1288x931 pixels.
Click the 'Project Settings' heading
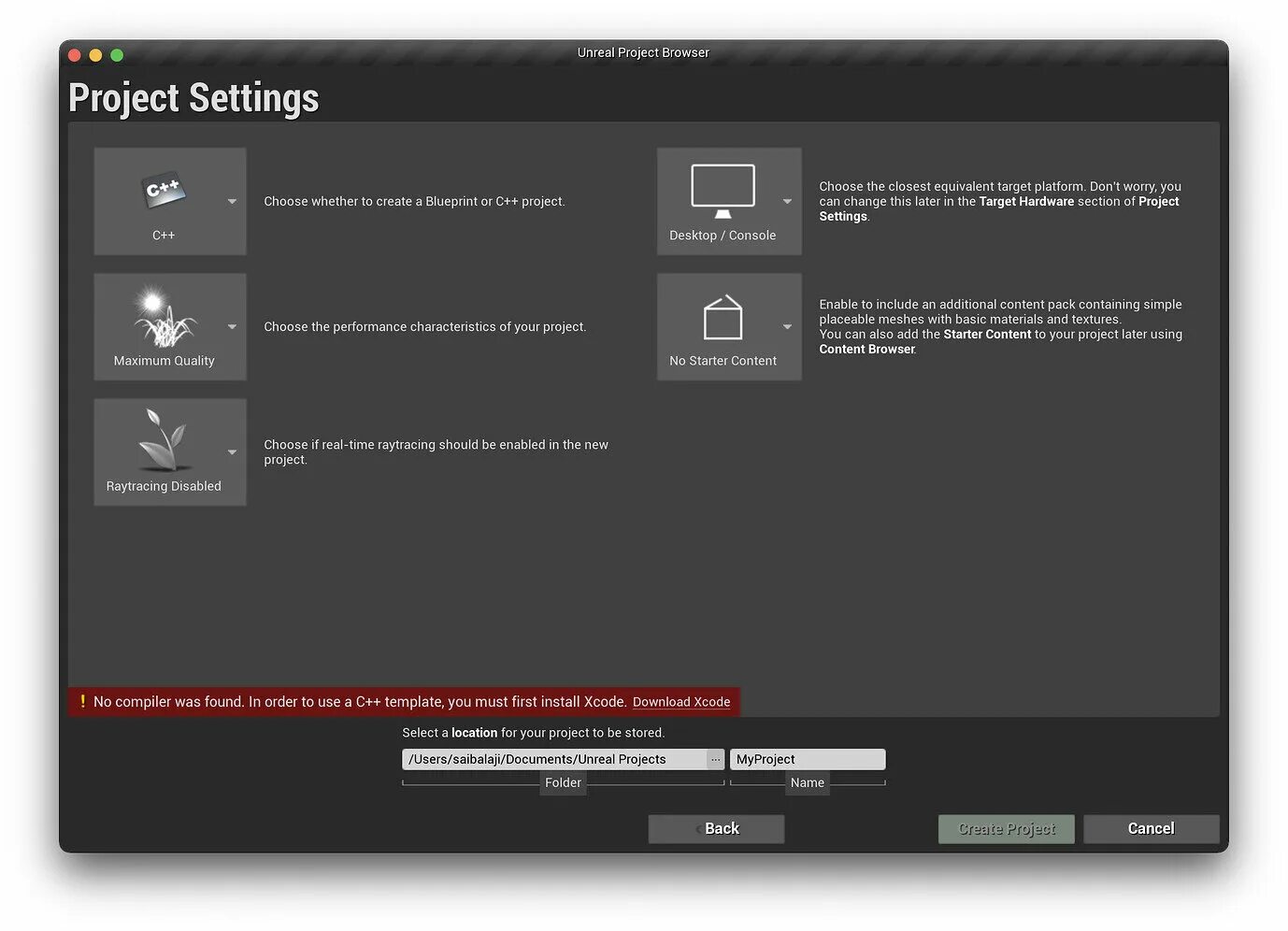tap(193, 98)
